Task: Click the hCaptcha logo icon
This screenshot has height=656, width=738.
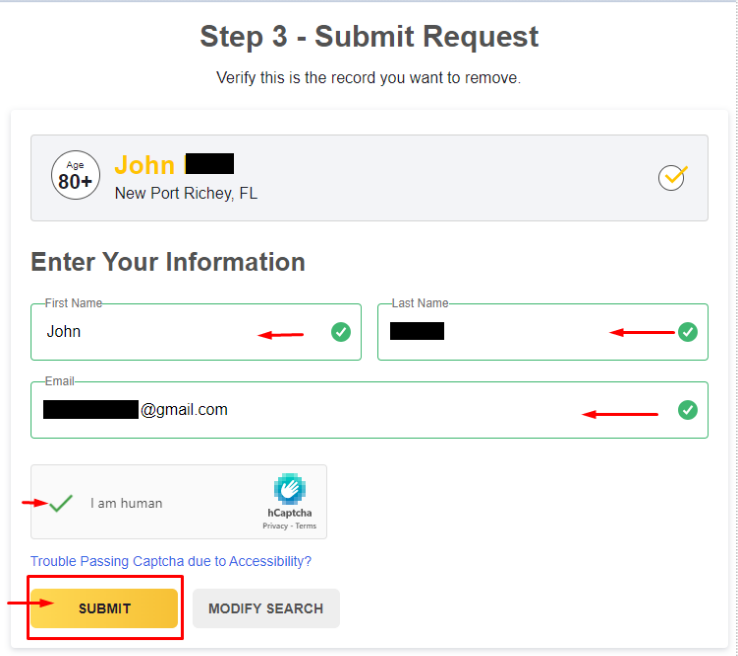Action: point(289,490)
